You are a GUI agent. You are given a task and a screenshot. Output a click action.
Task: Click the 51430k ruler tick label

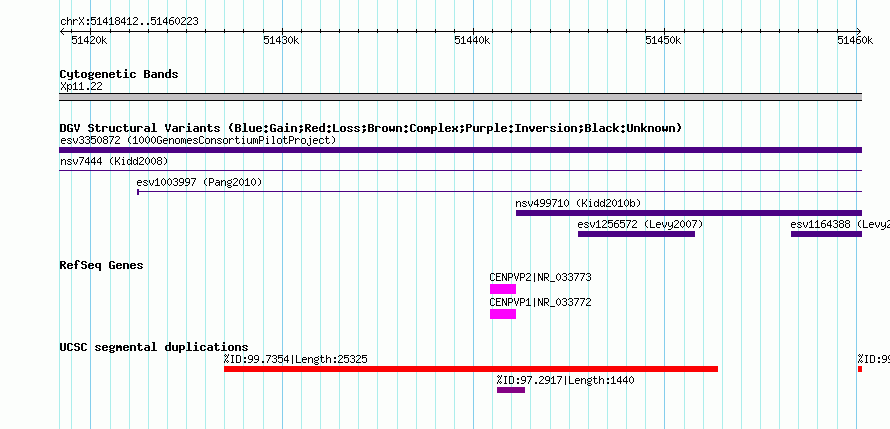pos(281,40)
